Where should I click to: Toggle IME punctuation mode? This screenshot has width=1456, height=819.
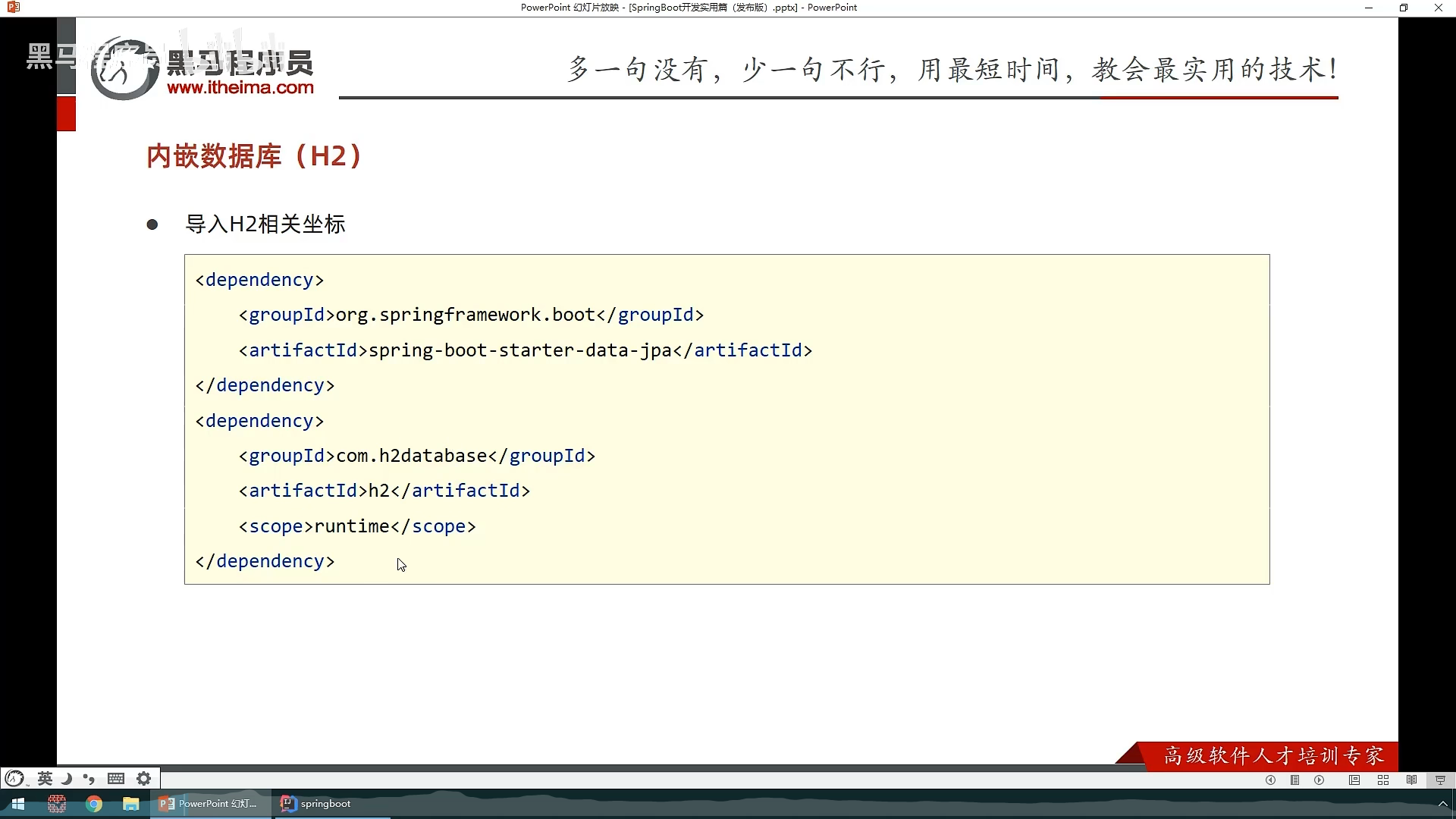[89, 778]
